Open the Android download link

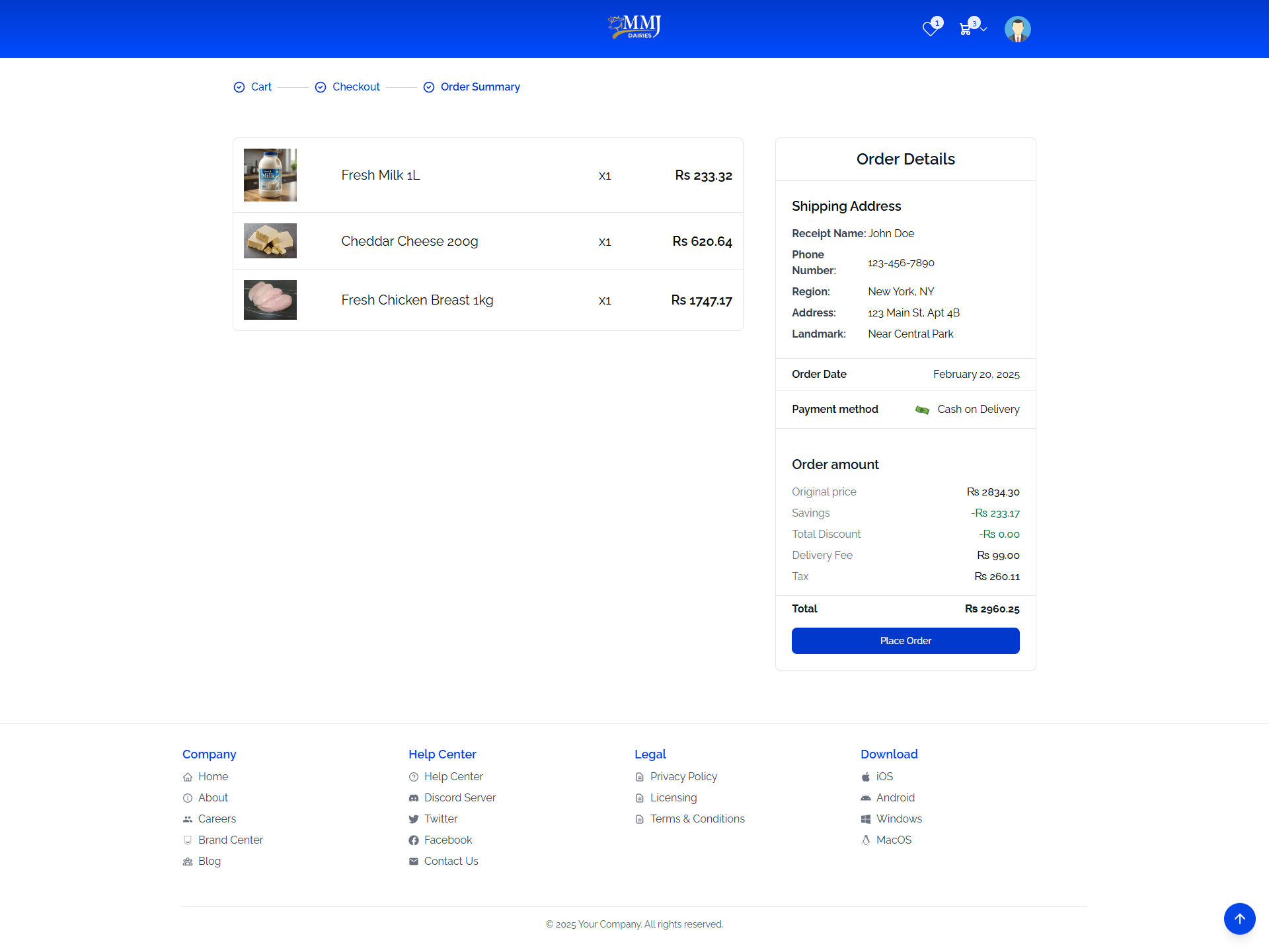point(895,797)
